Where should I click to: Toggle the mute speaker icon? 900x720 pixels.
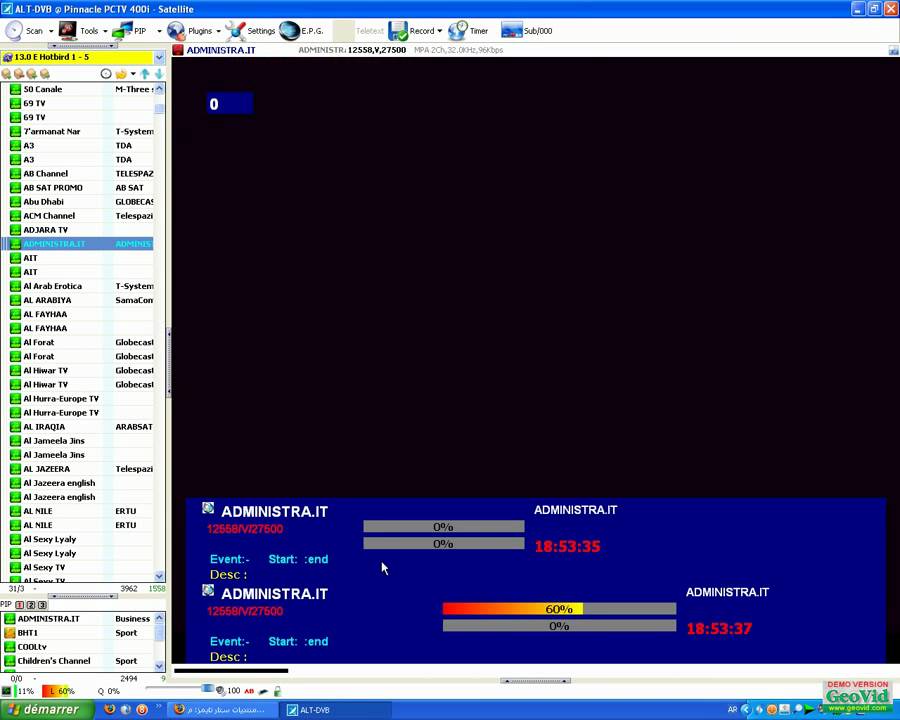(220, 691)
